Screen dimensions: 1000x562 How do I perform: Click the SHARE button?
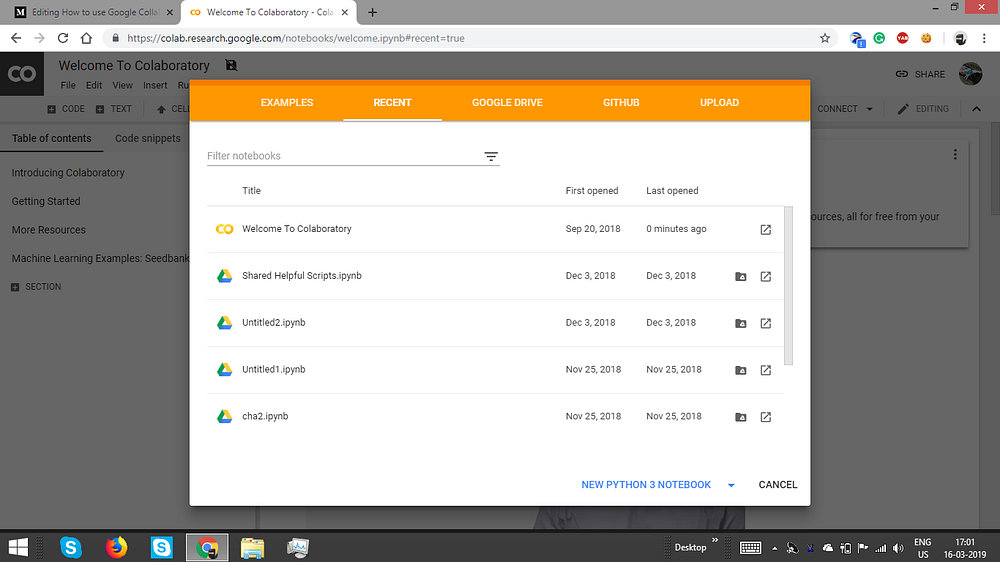[920, 74]
